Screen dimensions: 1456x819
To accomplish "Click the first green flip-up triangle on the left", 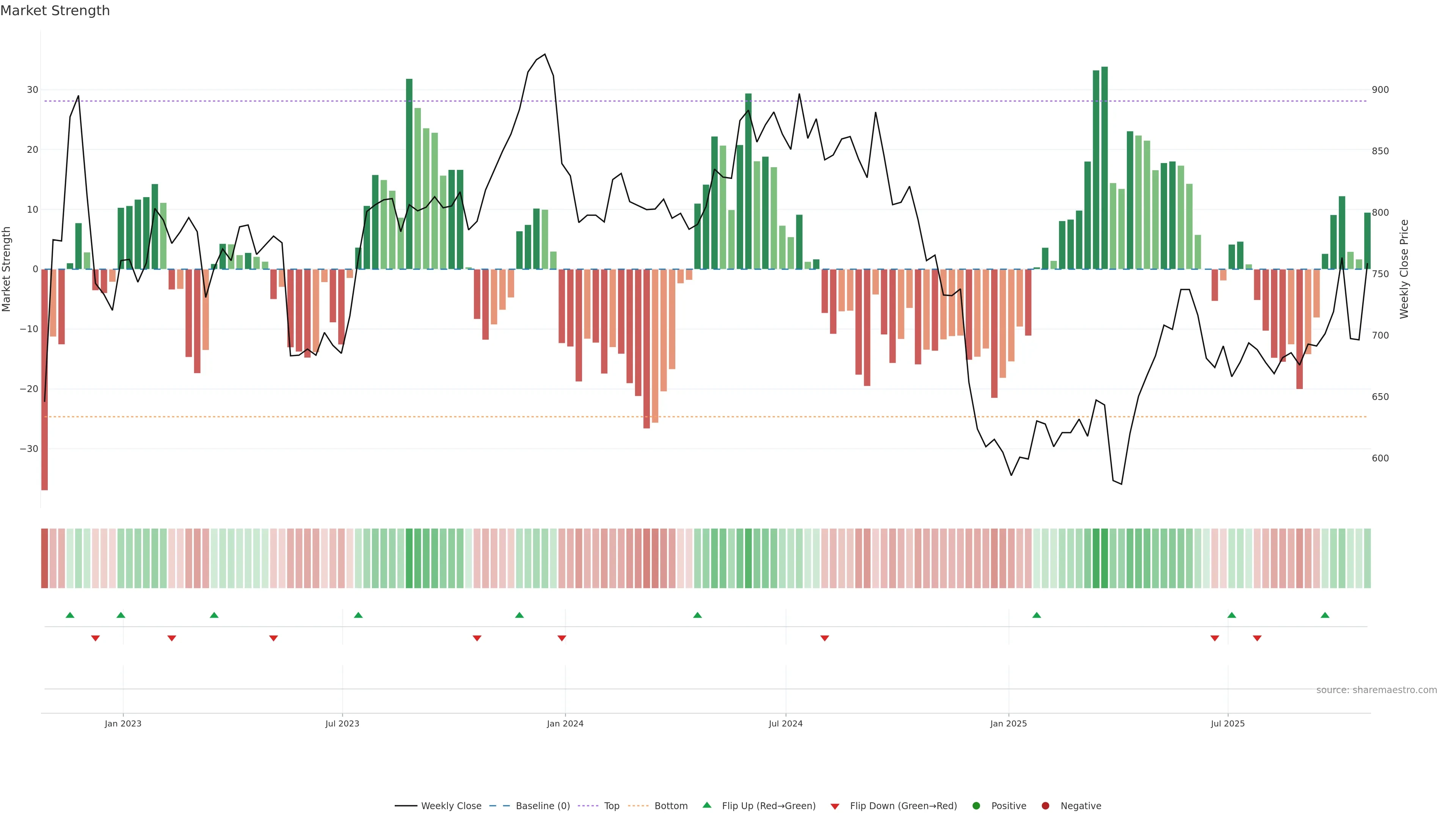I will pos(70,615).
